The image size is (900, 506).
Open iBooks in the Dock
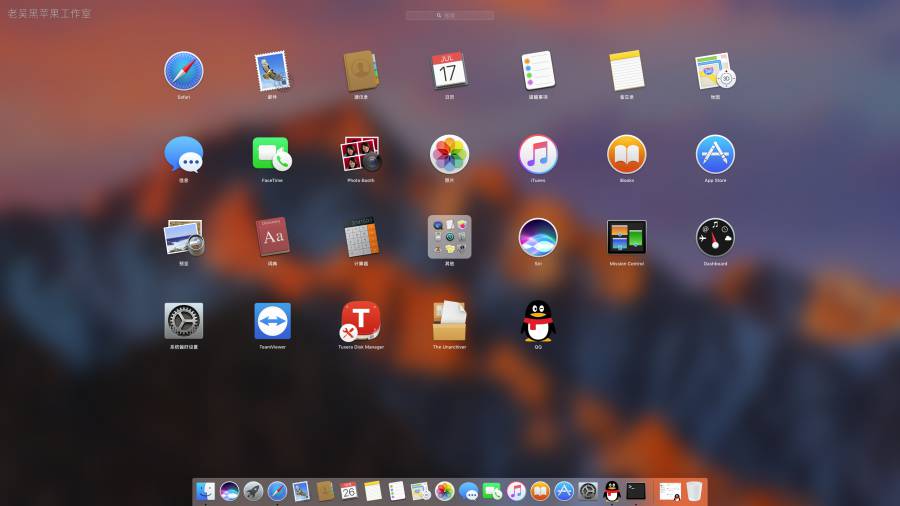pyautogui.click(x=540, y=491)
